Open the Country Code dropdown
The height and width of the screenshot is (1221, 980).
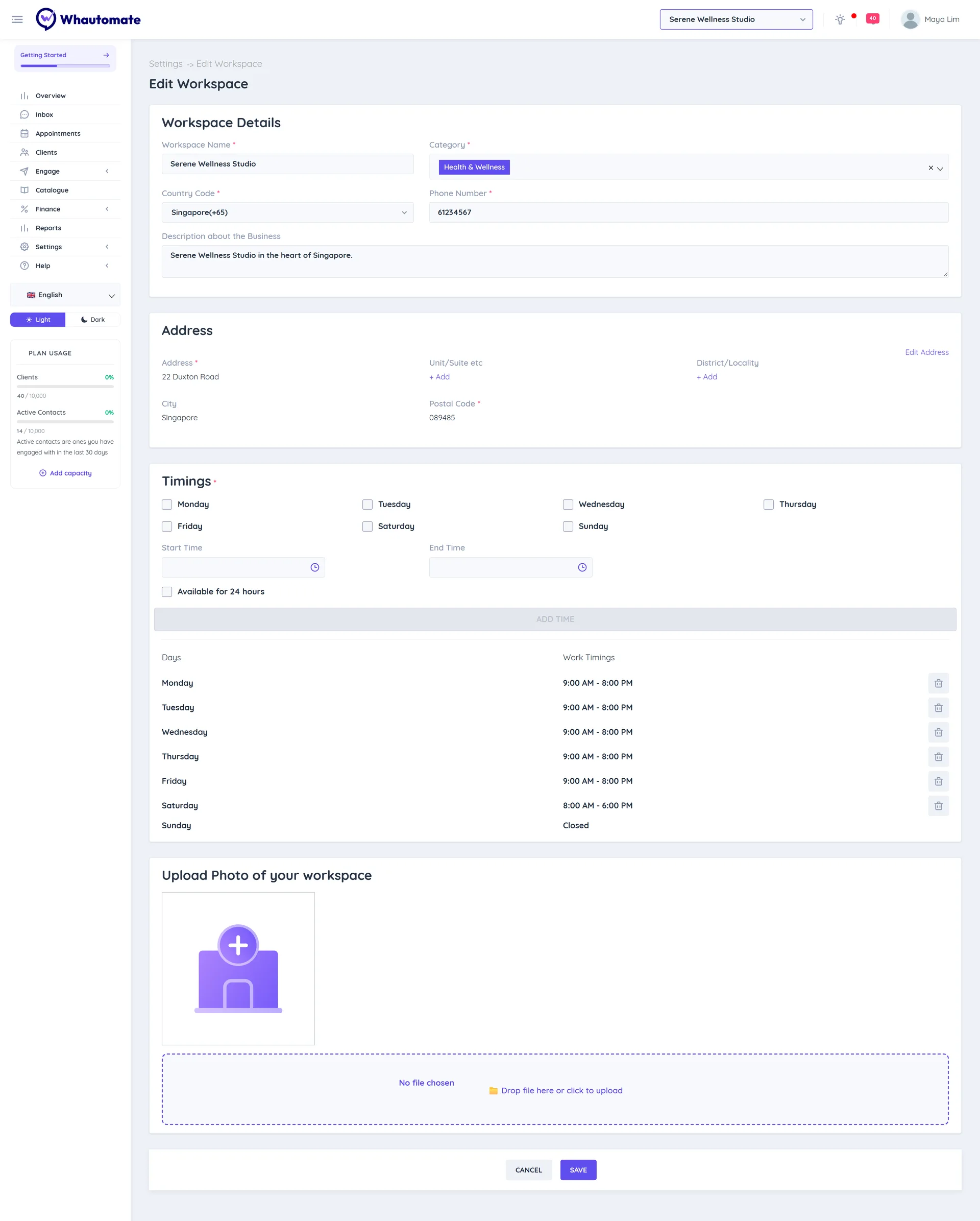pos(287,212)
